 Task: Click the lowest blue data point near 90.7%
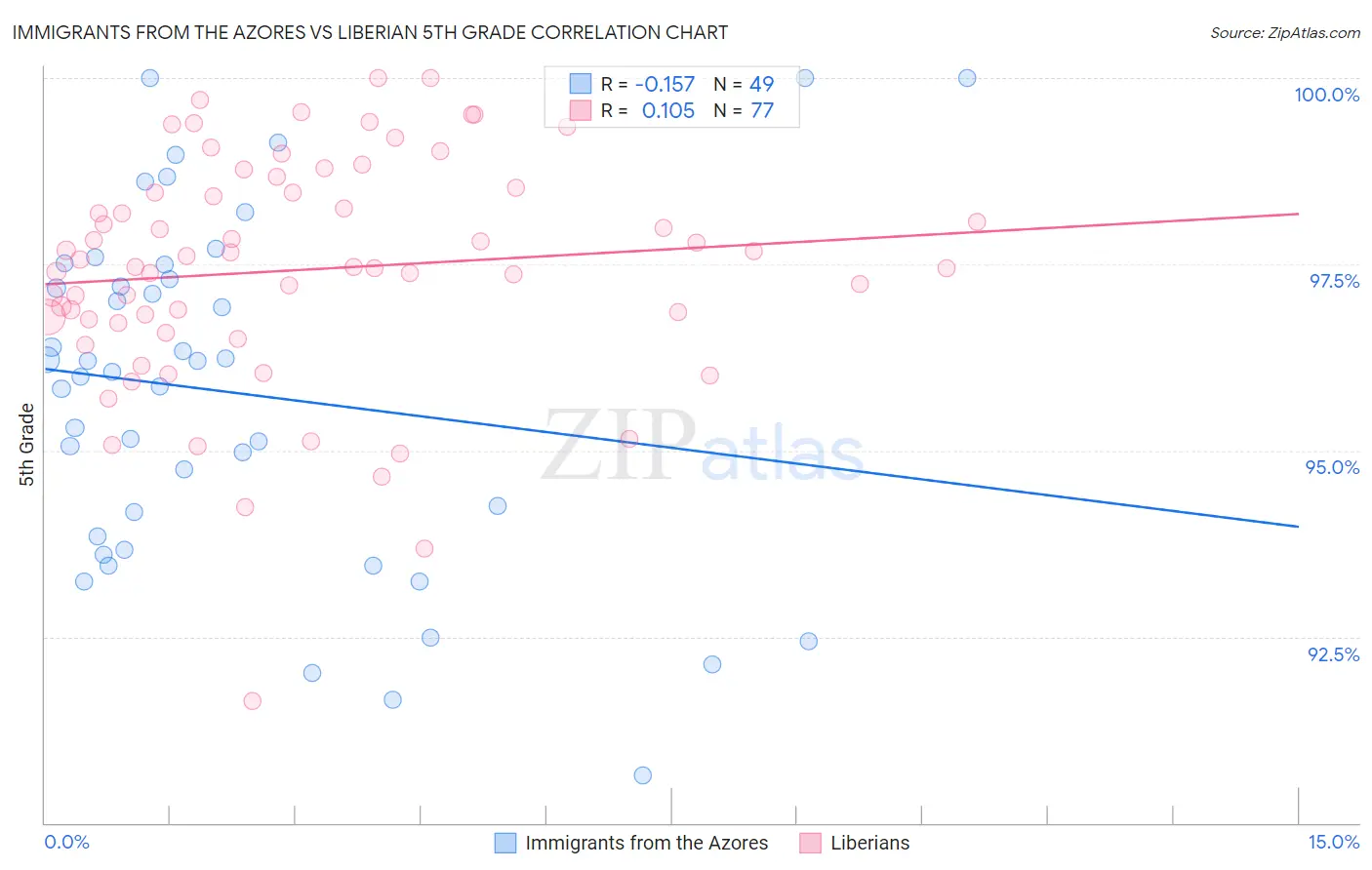[x=642, y=775]
